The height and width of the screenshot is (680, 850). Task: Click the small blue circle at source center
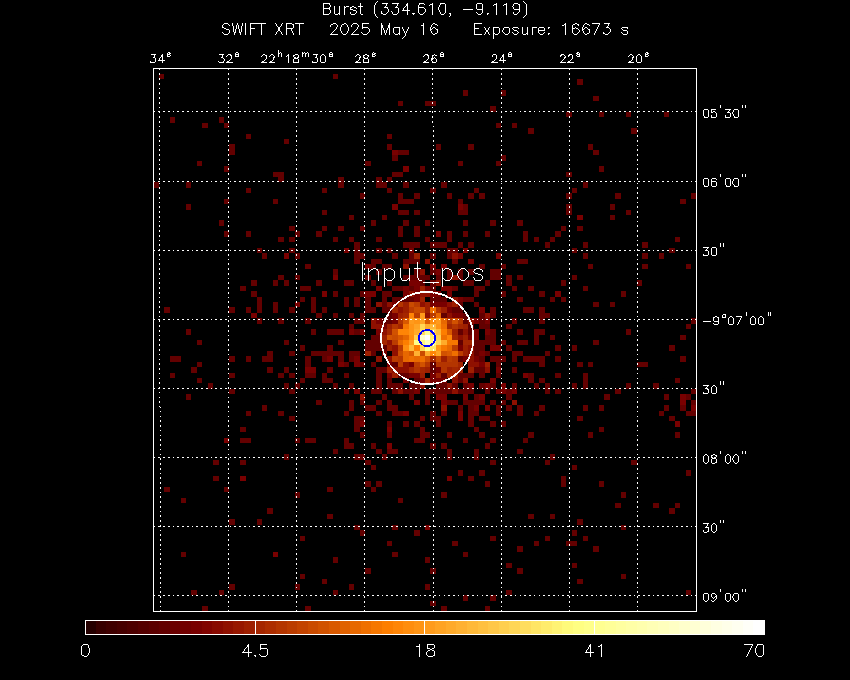427,338
